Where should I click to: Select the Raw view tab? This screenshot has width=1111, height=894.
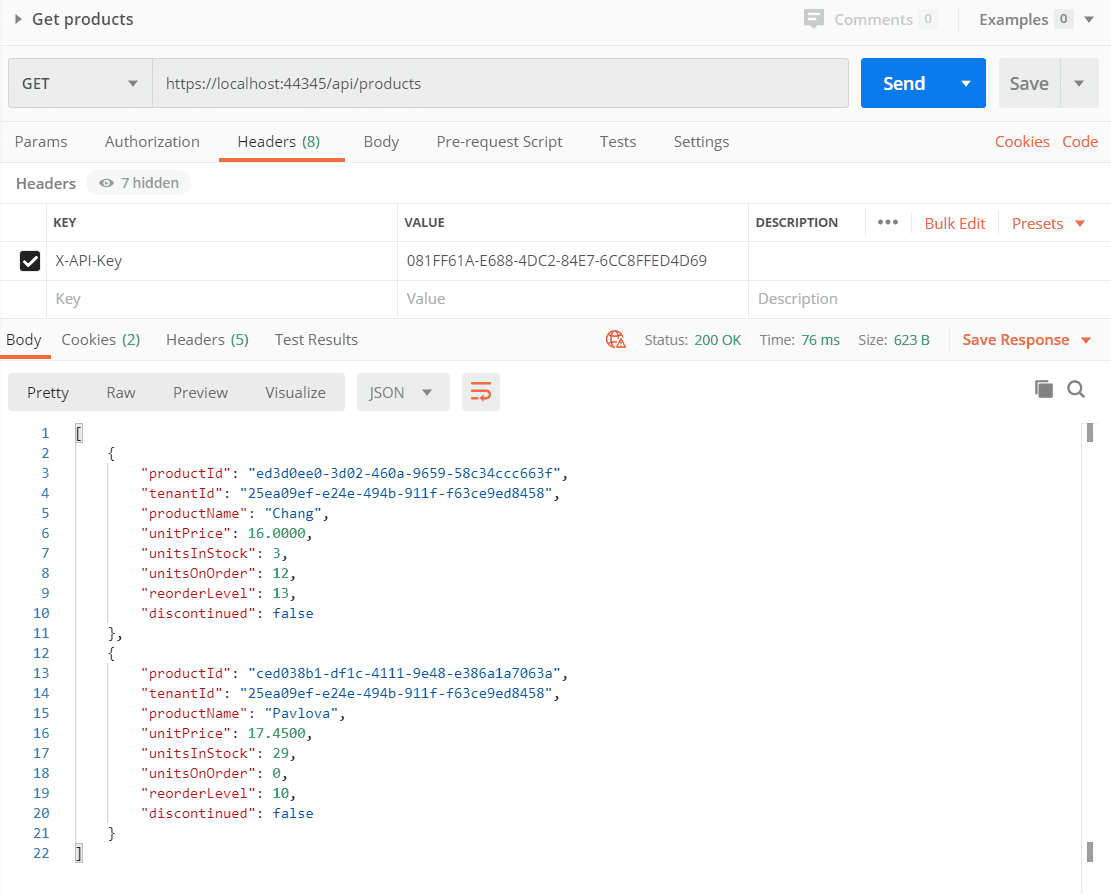[121, 393]
